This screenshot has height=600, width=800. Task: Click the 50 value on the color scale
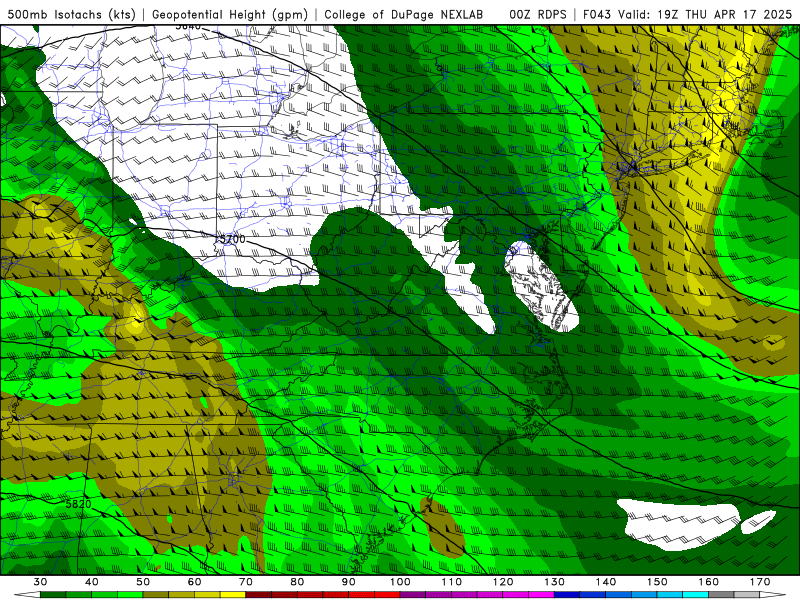pos(143,582)
